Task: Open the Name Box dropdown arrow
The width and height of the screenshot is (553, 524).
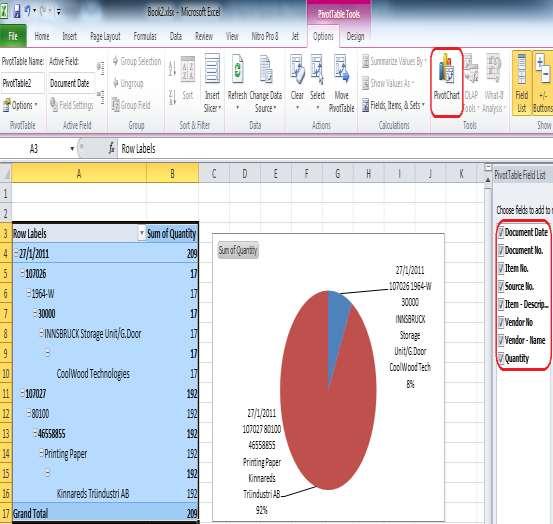Action: [72, 148]
